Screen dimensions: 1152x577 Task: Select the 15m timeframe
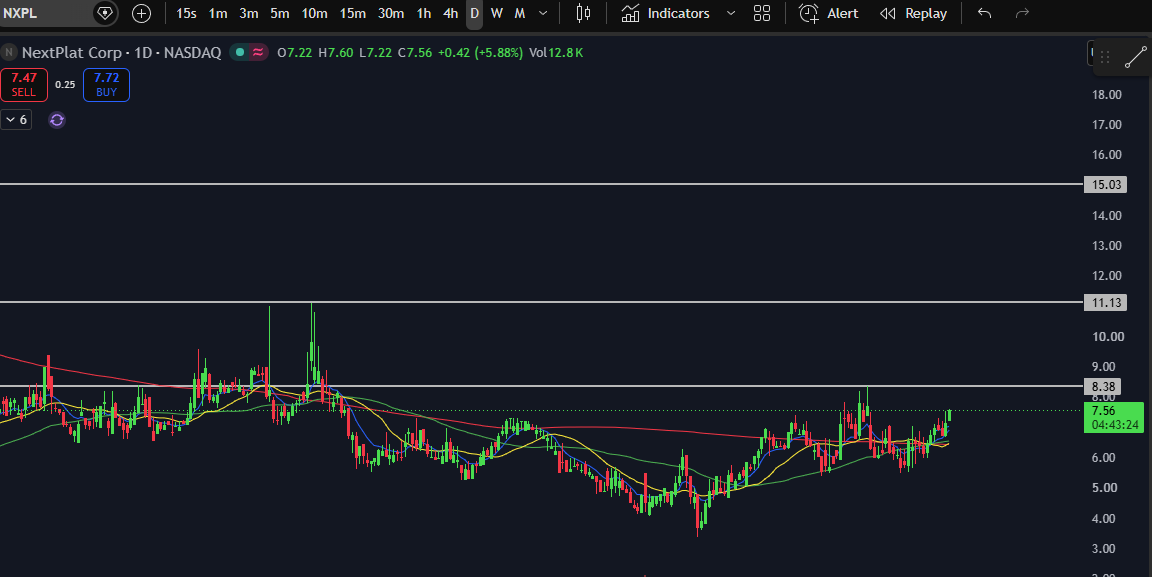click(x=353, y=13)
